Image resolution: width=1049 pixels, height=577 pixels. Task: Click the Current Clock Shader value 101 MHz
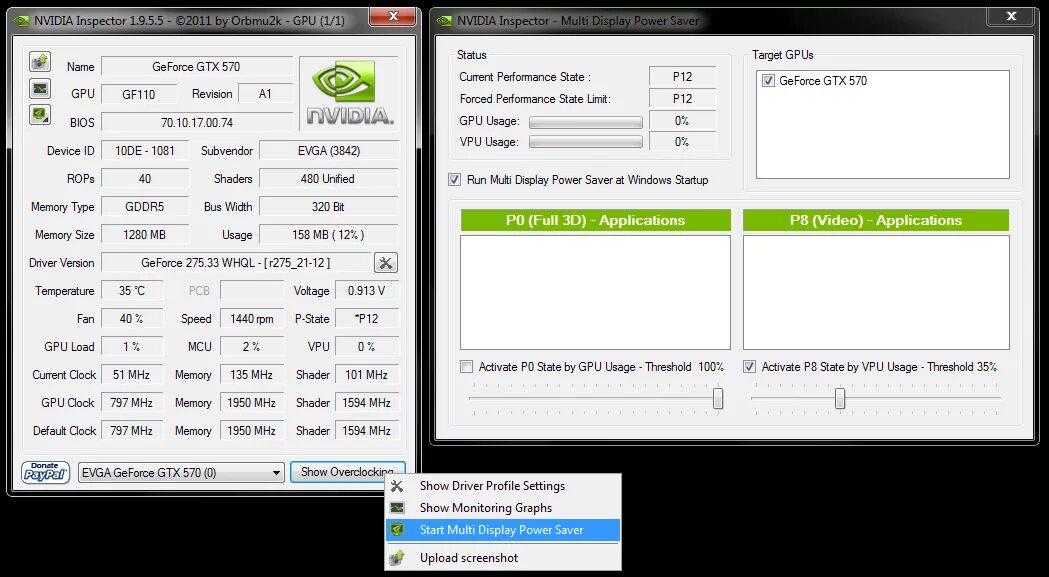point(367,375)
